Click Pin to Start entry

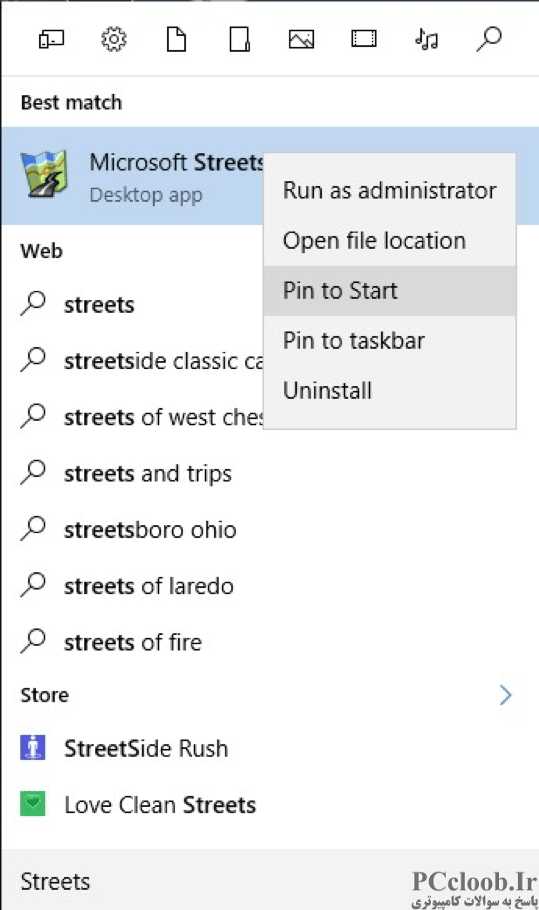click(x=389, y=290)
